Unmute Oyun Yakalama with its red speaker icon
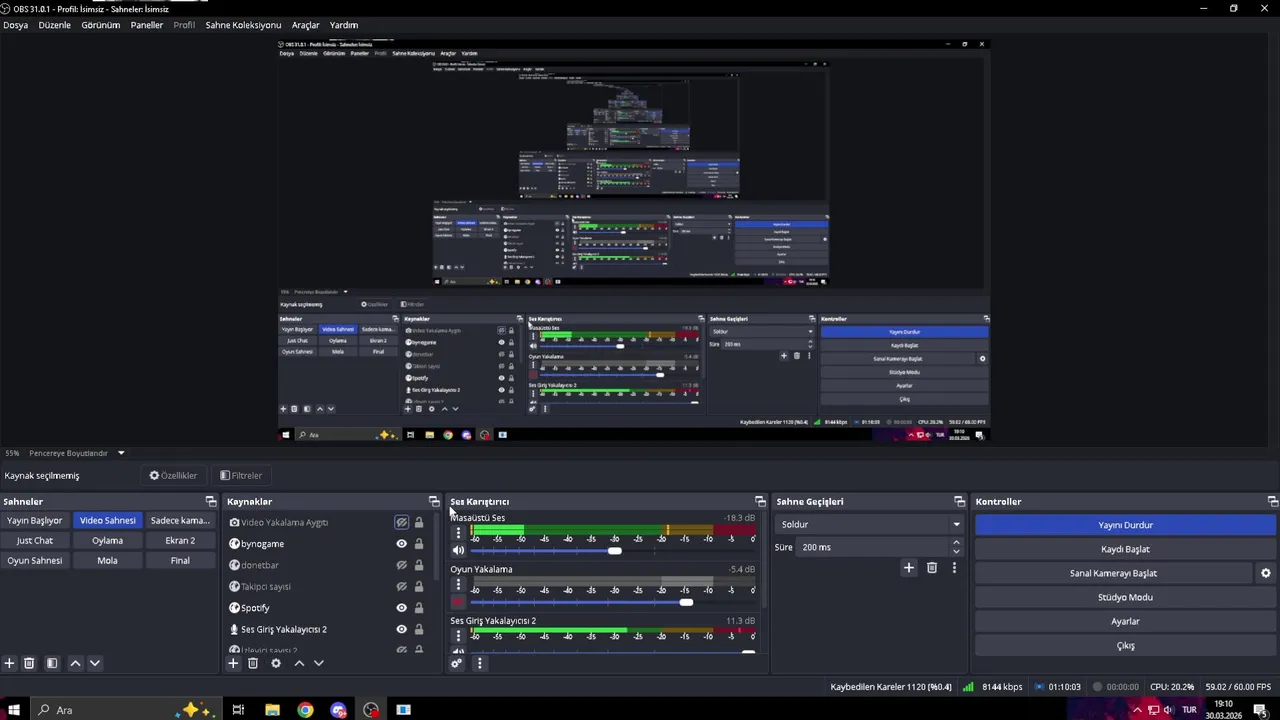Viewport: 1280px width, 720px height. click(459, 602)
